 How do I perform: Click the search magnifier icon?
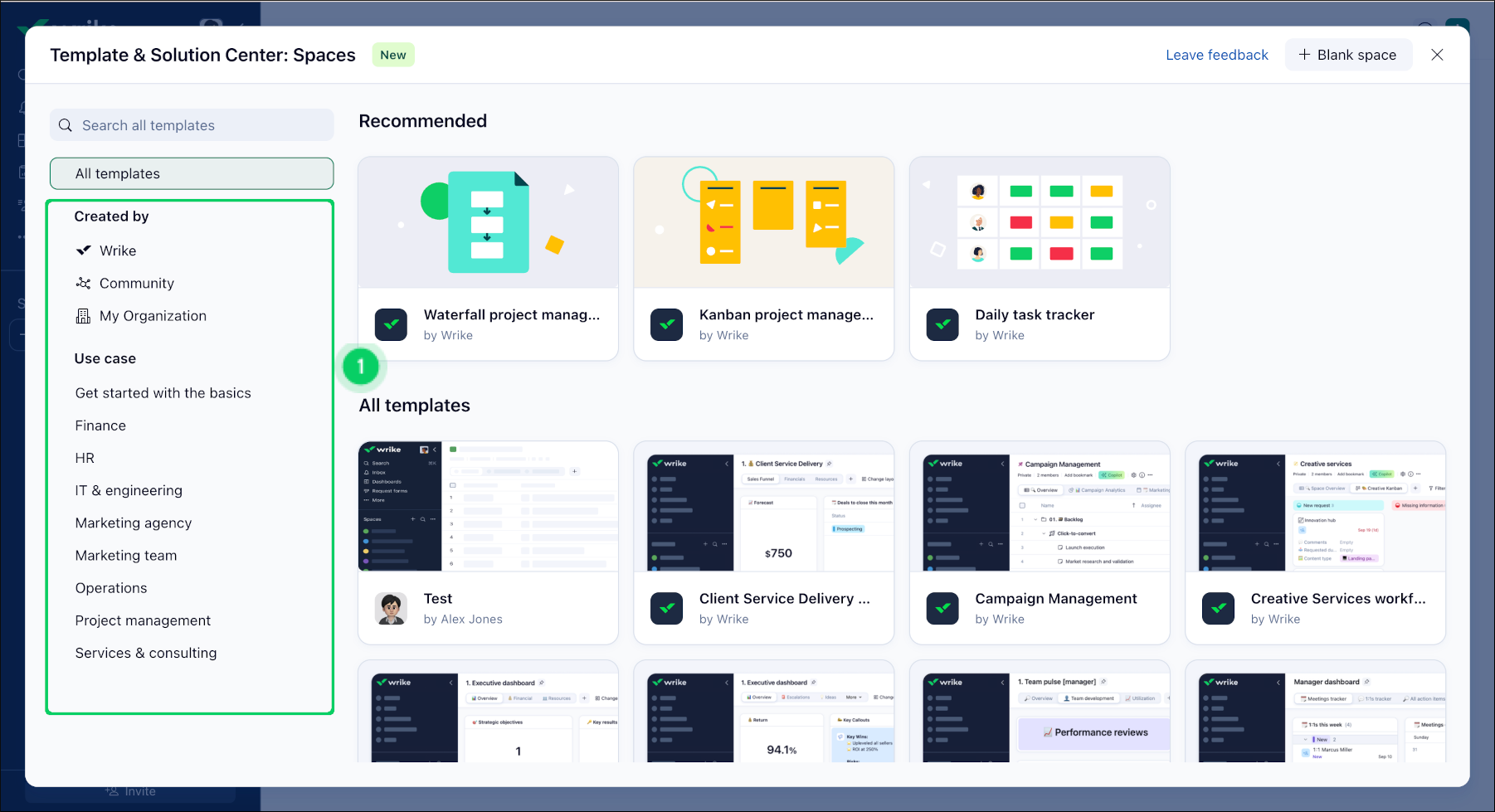(x=66, y=125)
